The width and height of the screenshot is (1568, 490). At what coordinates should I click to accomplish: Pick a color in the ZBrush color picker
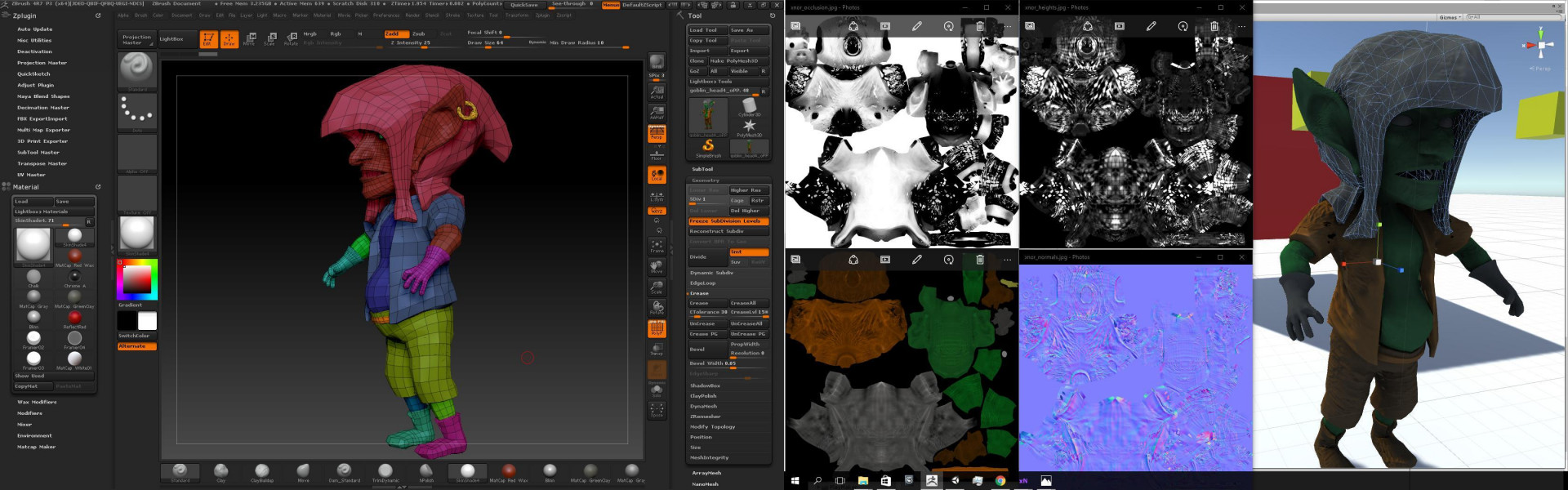(136, 279)
